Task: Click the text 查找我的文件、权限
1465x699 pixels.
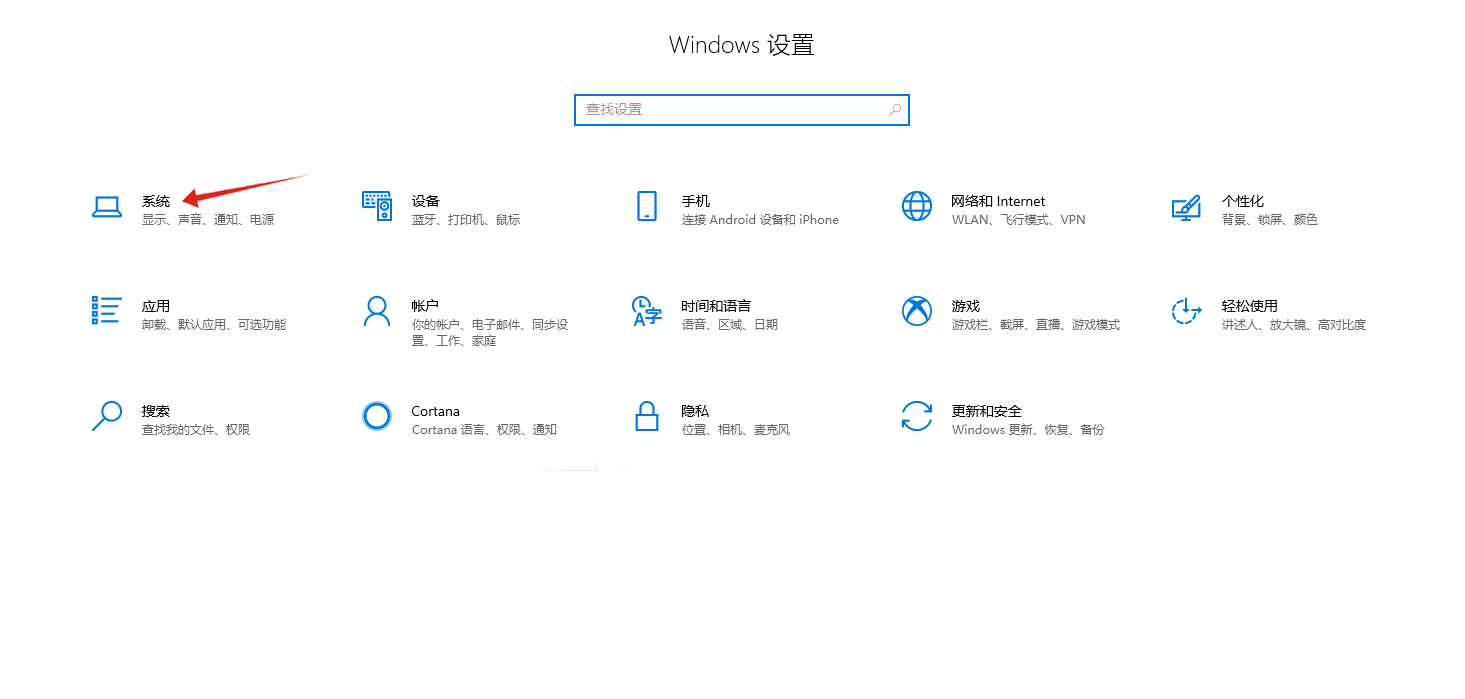Action: 196,430
